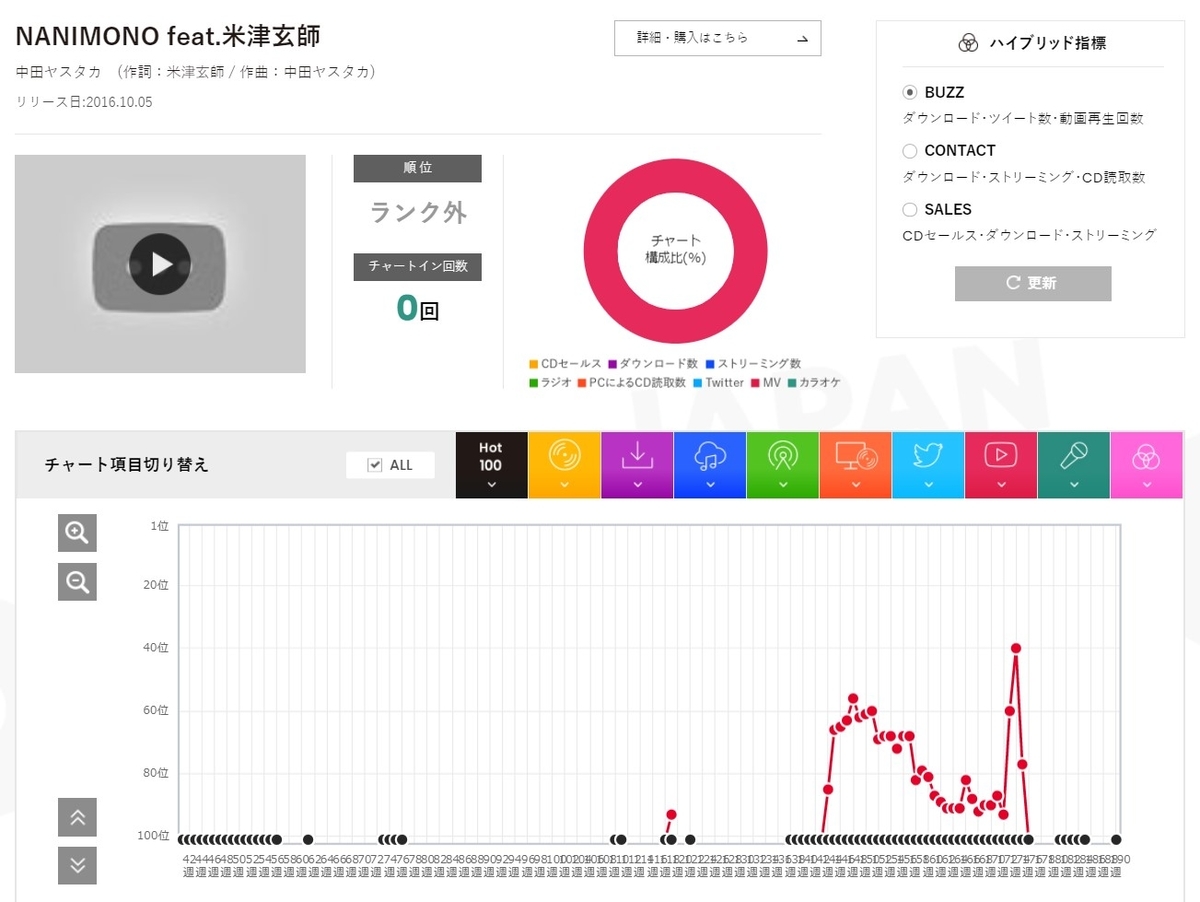Select the Twitter bird chart icon
The image size is (1200, 902).
tap(928, 465)
